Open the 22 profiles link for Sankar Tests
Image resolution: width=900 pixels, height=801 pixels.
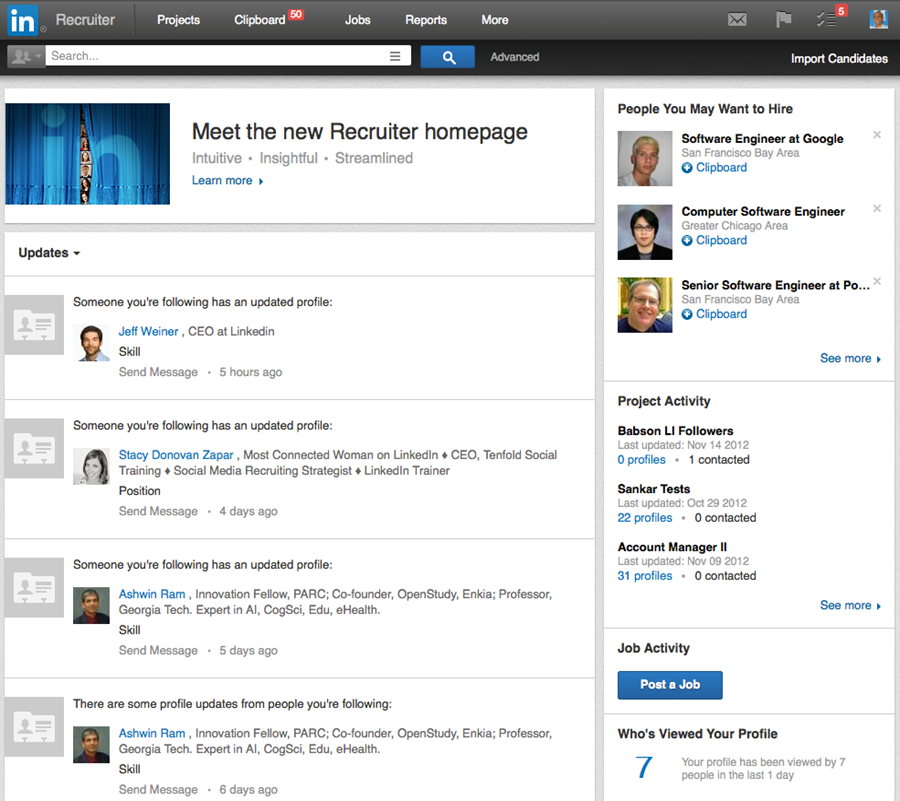point(645,518)
